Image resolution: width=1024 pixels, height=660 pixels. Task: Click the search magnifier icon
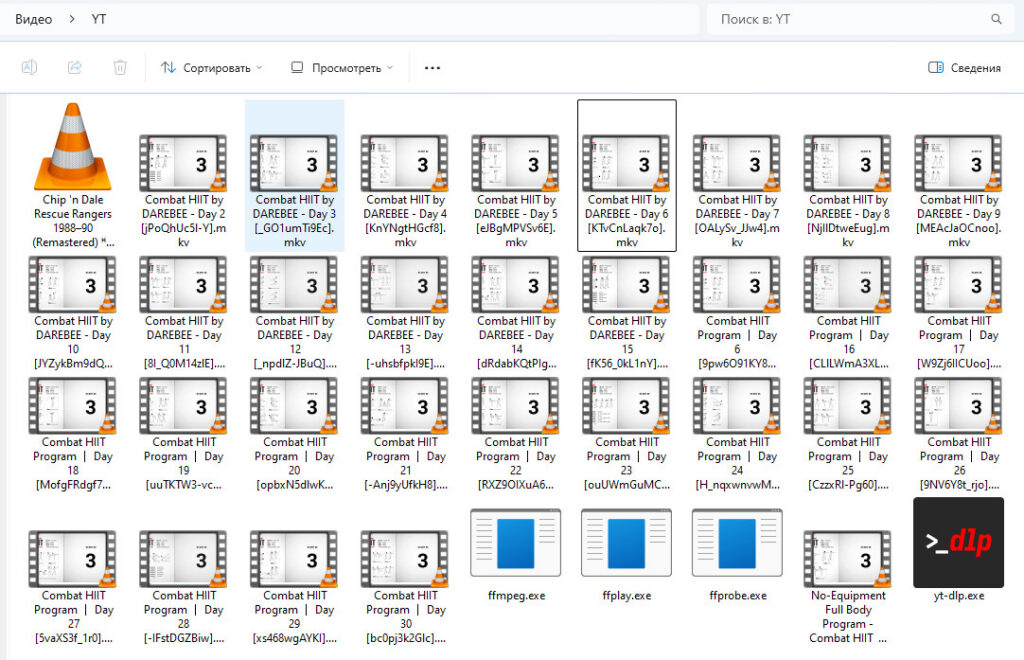click(x=996, y=19)
